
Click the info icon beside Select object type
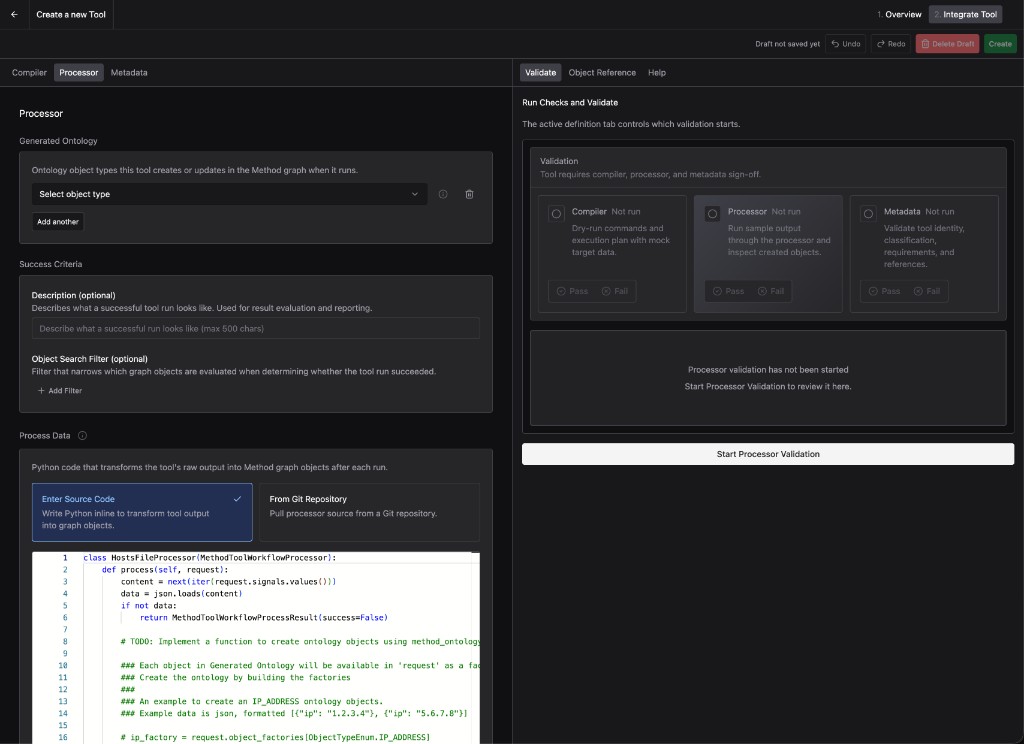click(443, 194)
